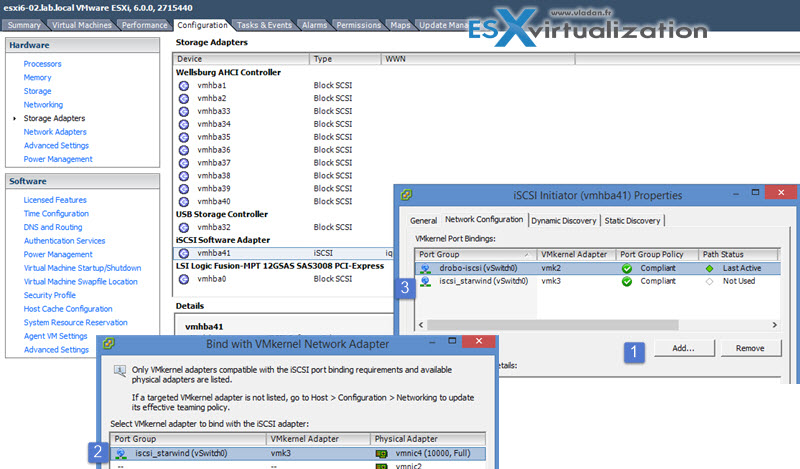Select the vmhba32 USB adapter icon

184,228
